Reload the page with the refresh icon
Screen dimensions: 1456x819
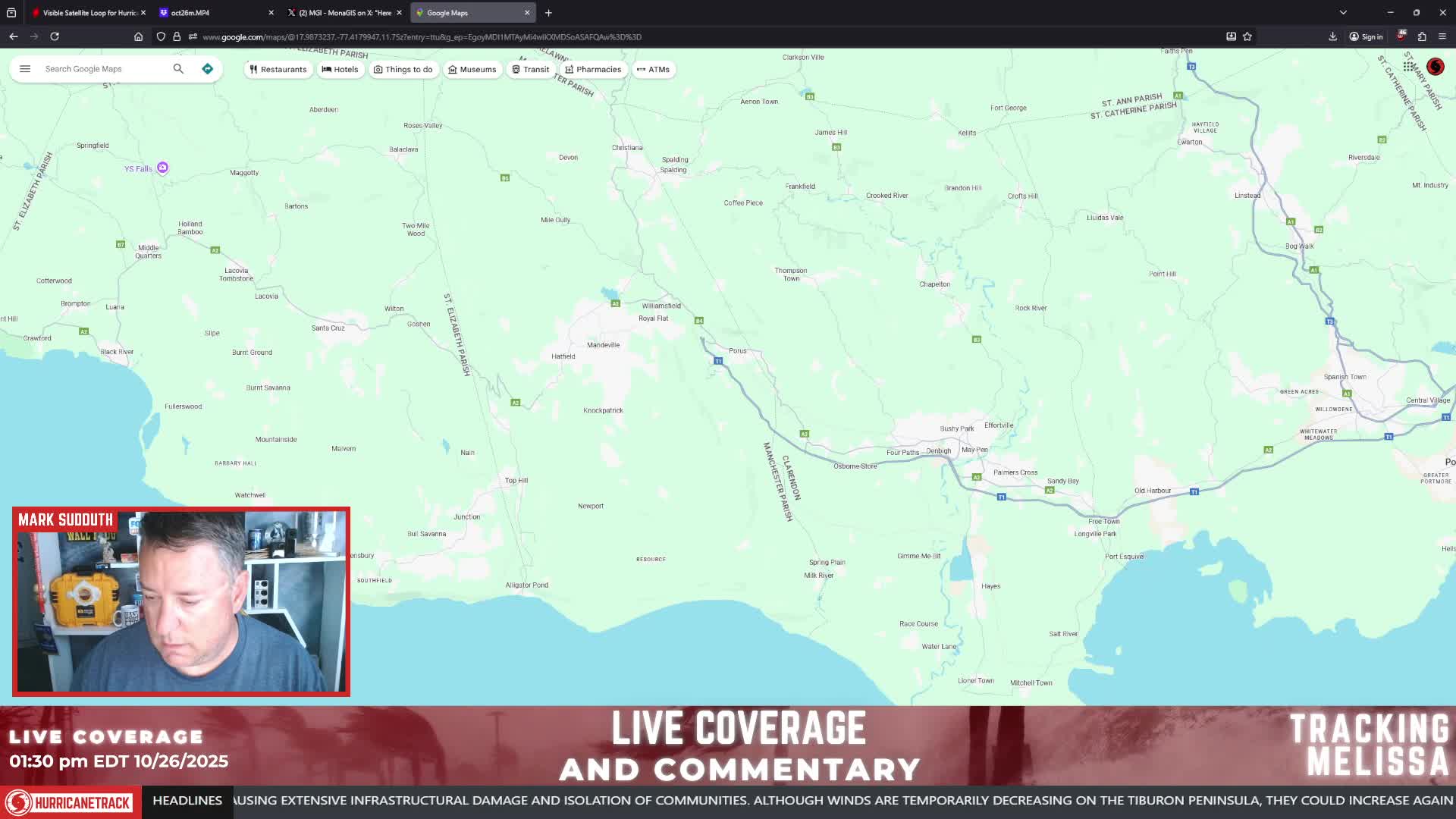coord(55,36)
